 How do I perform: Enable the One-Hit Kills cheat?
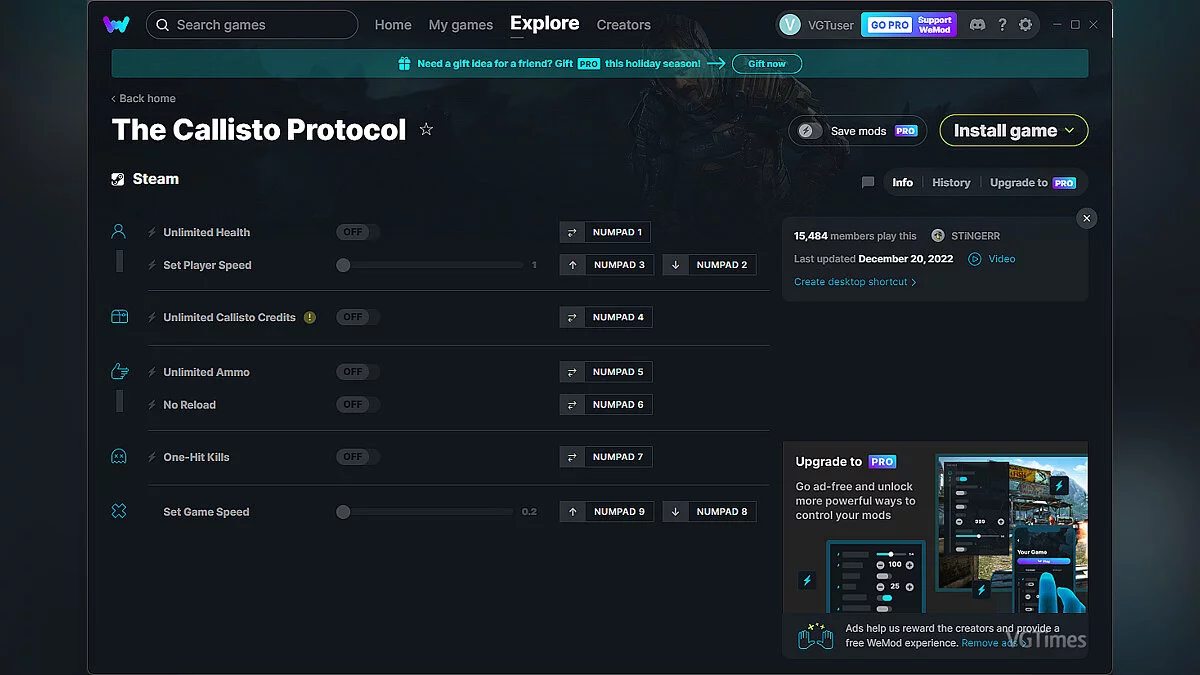click(355, 456)
